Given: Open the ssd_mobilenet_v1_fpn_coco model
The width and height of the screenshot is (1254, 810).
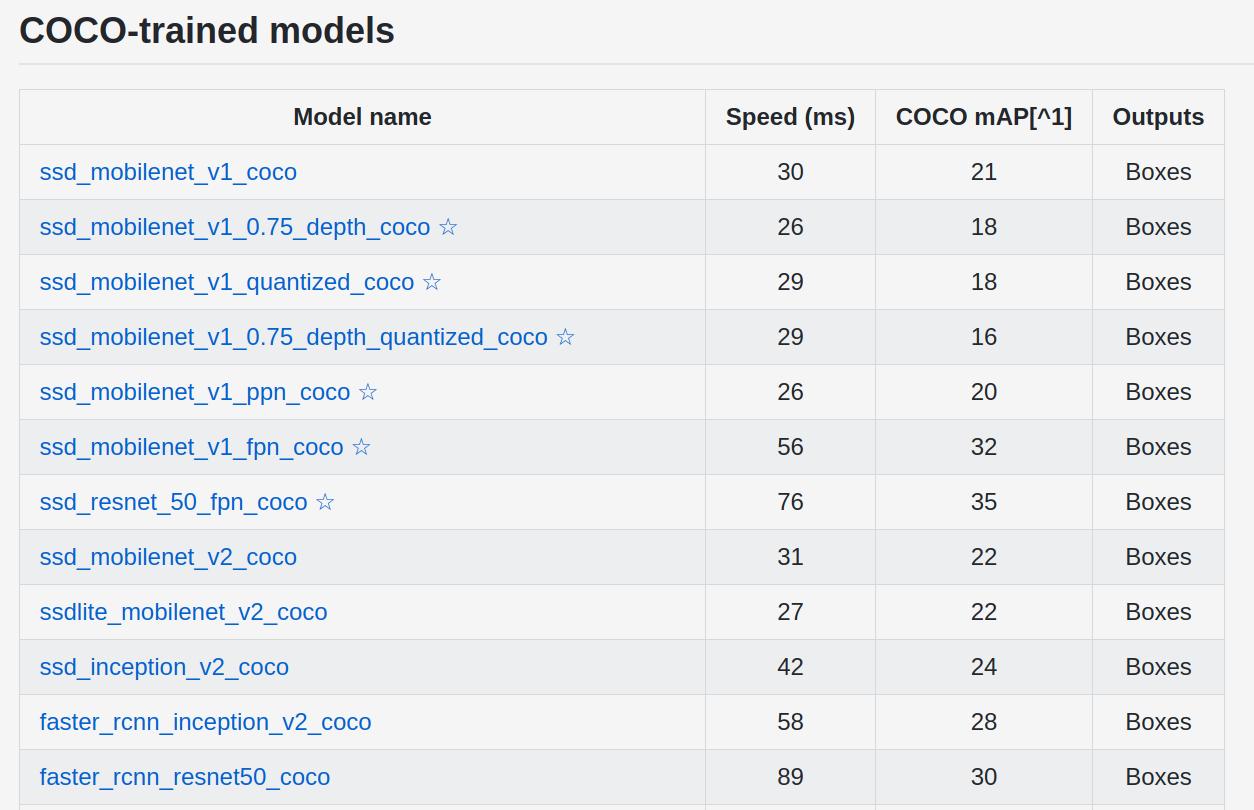Looking at the screenshot, I should 191,447.
